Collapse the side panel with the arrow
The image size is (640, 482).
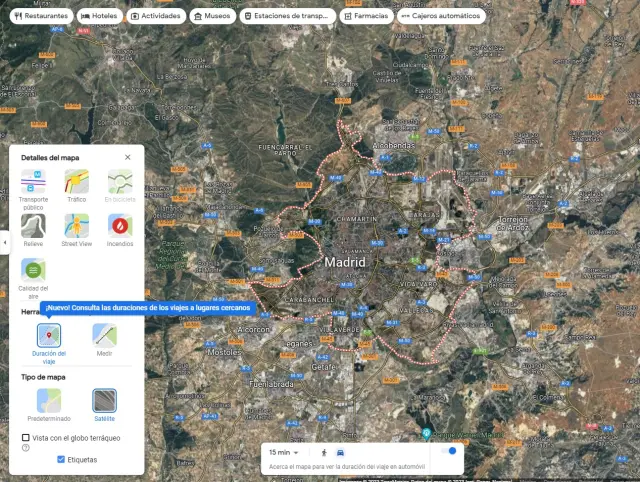pyautogui.click(x=4, y=242)
